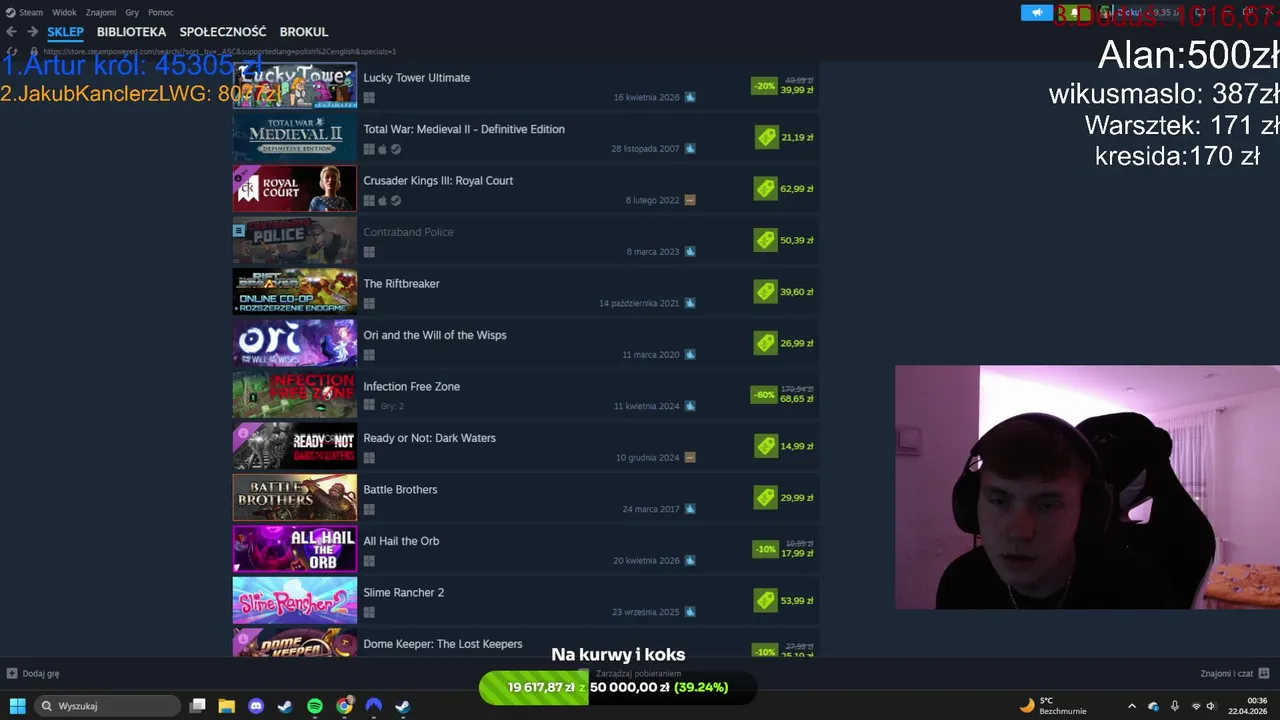Screen dimensions: 1280x720
Task: Click the green price tag icon for Battle Brothers
Action: coord(766,498)
